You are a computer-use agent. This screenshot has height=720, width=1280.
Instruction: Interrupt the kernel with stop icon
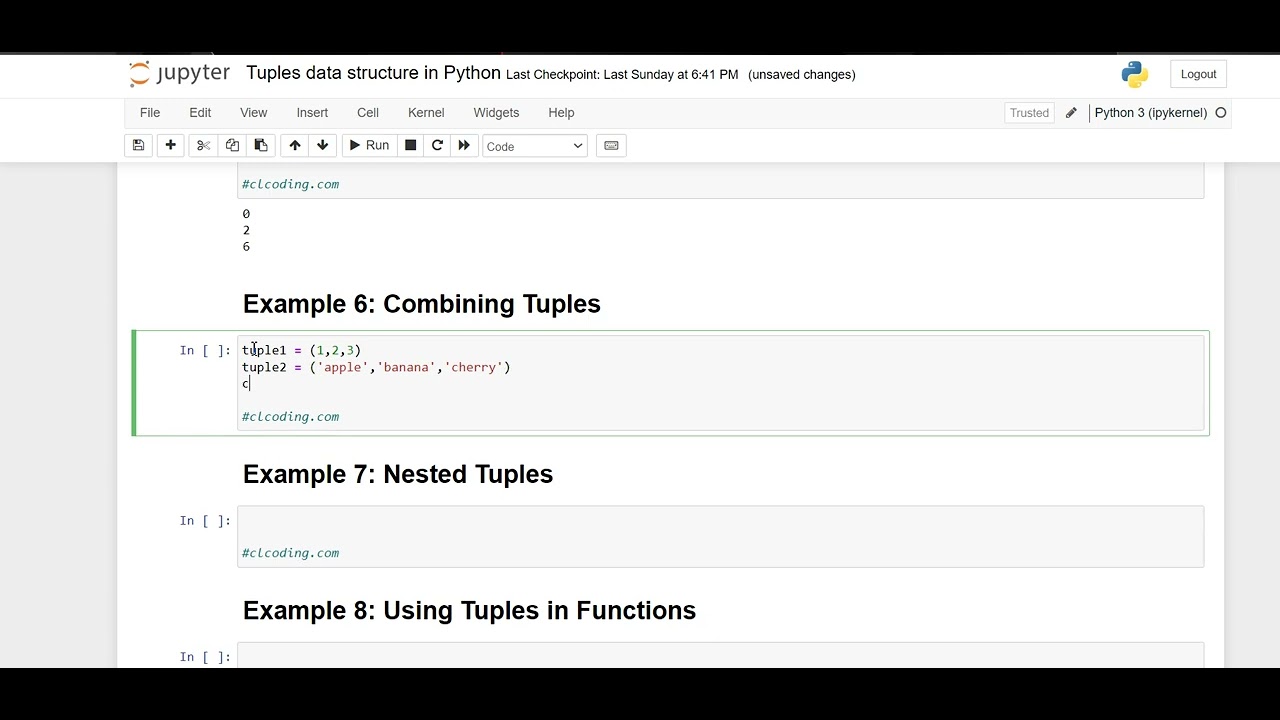coord(410,146)
